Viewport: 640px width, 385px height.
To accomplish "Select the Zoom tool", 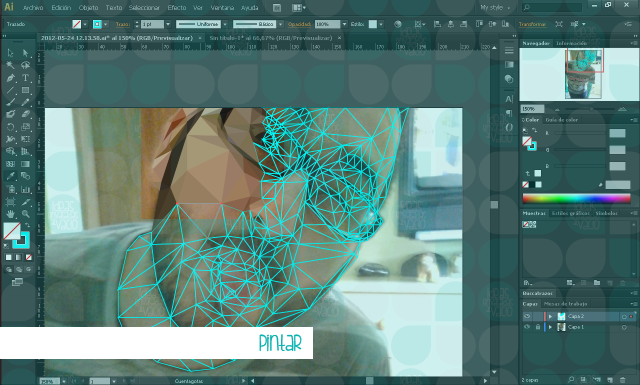I will pos(25,214).
